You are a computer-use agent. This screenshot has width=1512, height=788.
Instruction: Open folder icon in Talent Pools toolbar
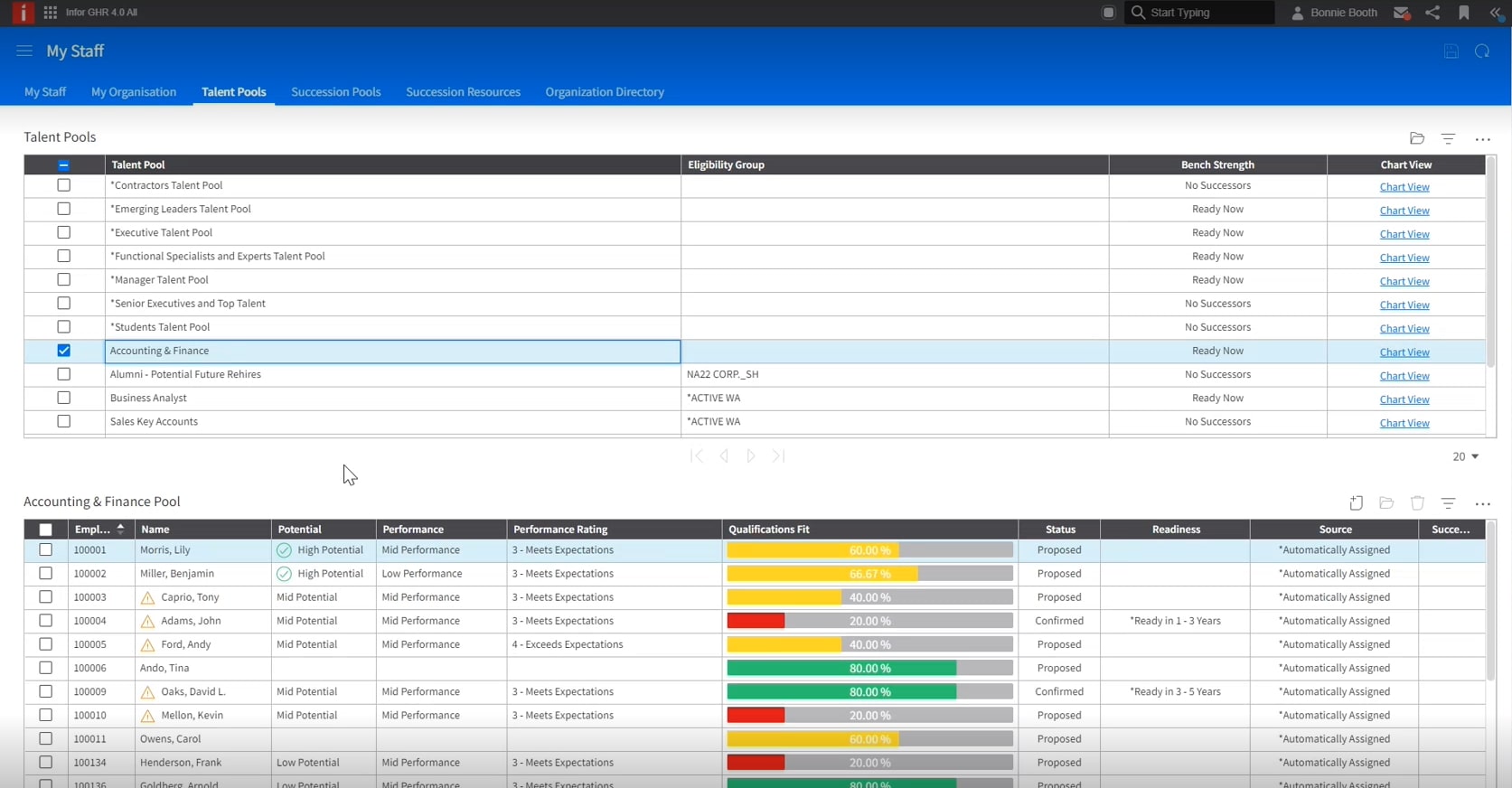(1417, 138)
